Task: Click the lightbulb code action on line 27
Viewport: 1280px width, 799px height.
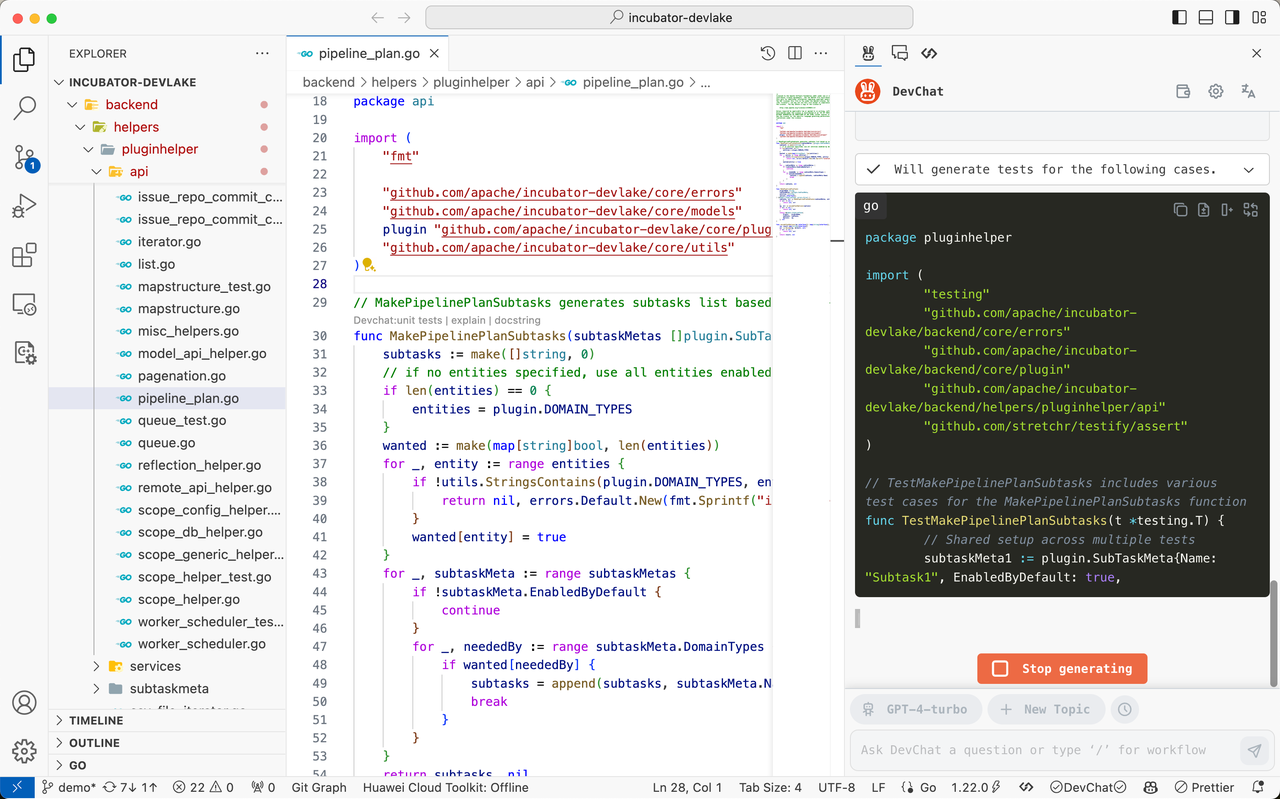Action: [x=367, y=265]
